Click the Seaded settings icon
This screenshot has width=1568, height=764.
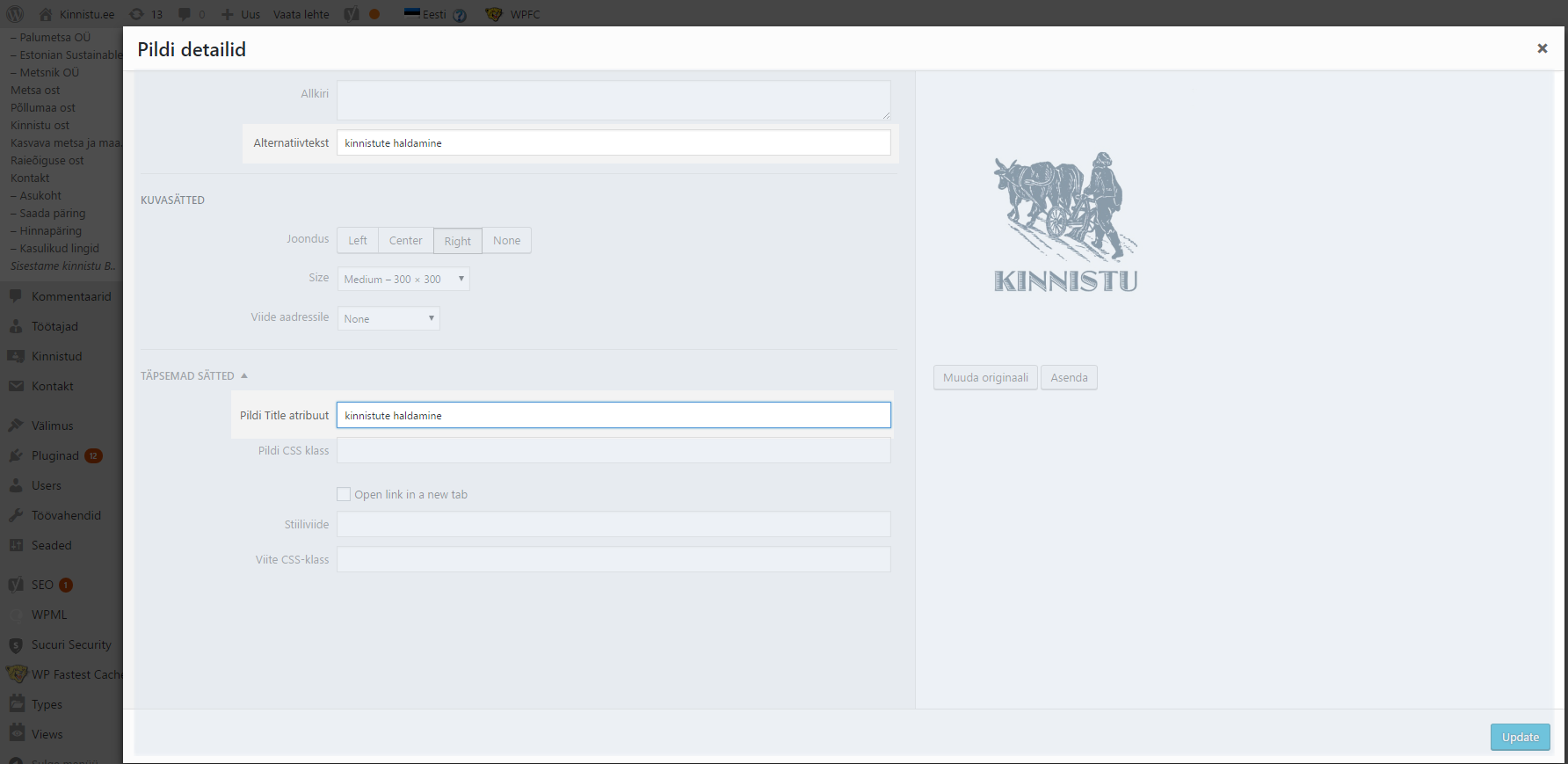point(16,545)
